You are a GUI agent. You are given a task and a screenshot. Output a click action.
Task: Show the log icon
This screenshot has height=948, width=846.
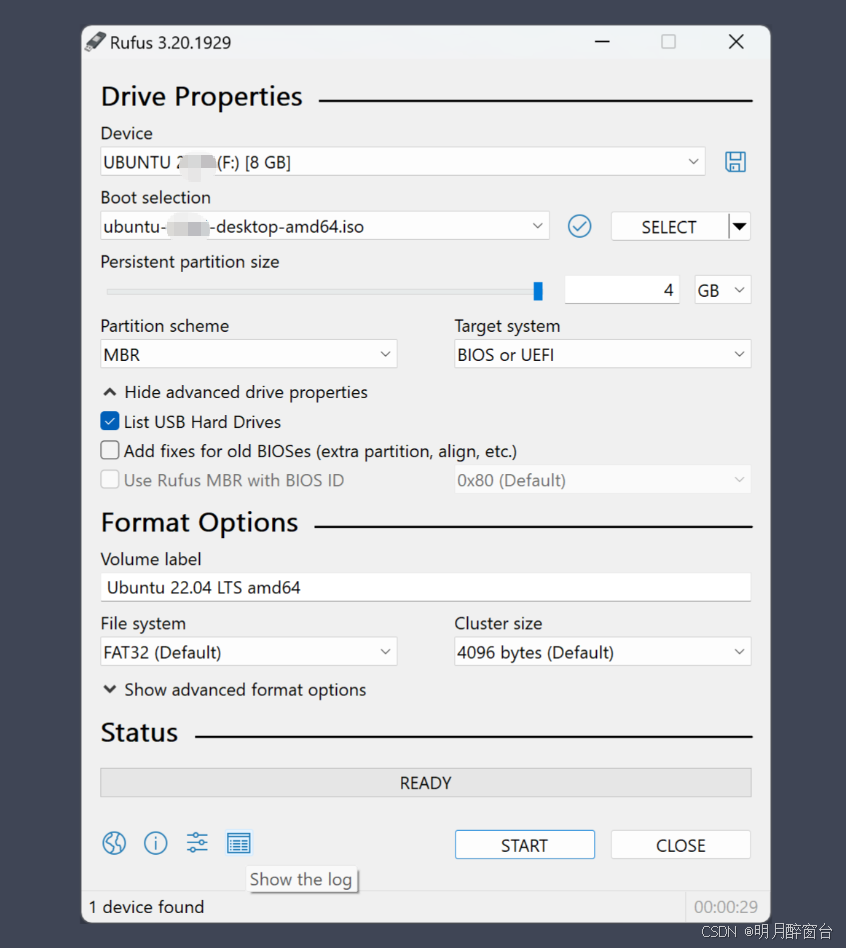(238, 843)
